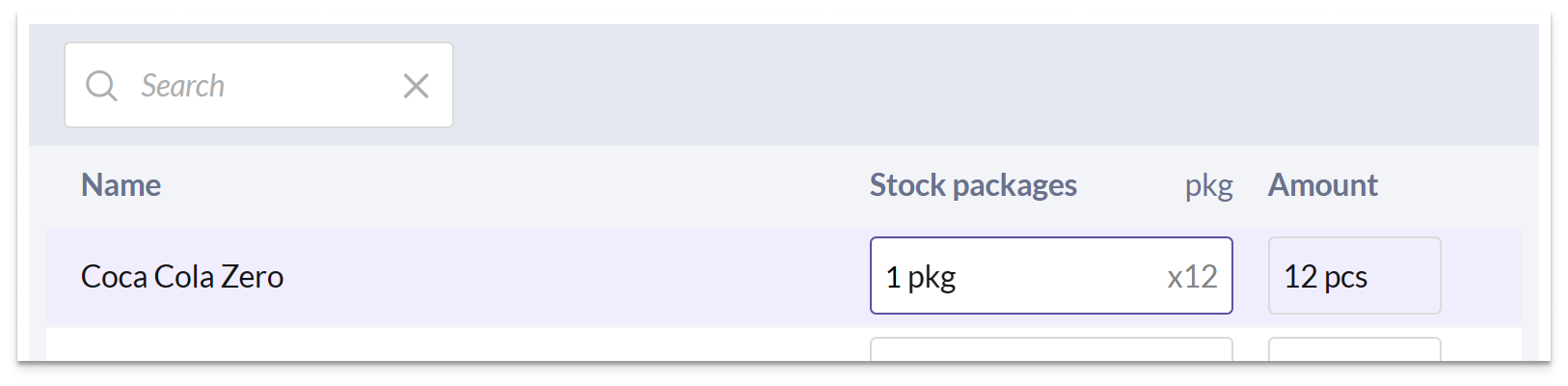Screen dimensions: 1568x386
Task: Clear the search with the X icon
Action: pos(416,86)
